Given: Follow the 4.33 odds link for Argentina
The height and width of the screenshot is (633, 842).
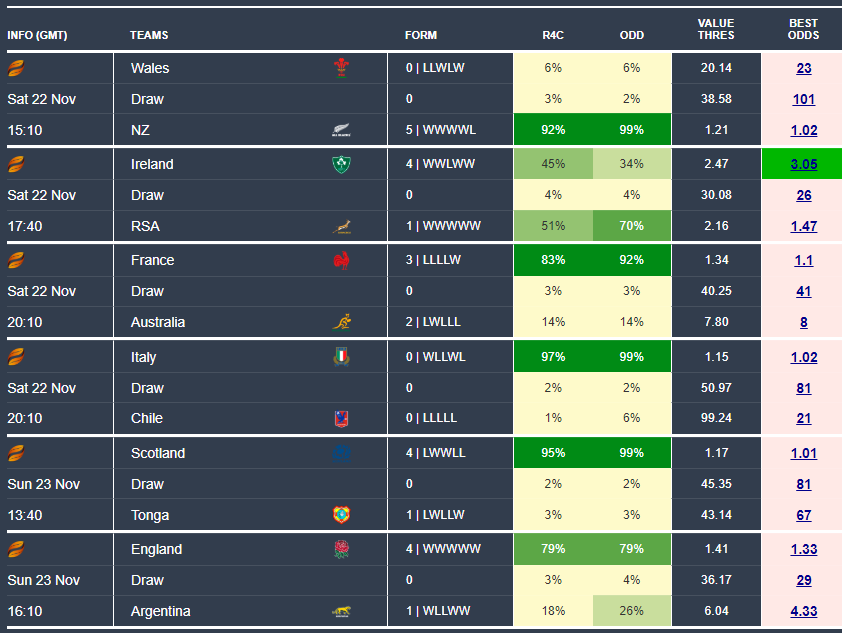Looking at the screenshot, I should click(x=804, y=611).
